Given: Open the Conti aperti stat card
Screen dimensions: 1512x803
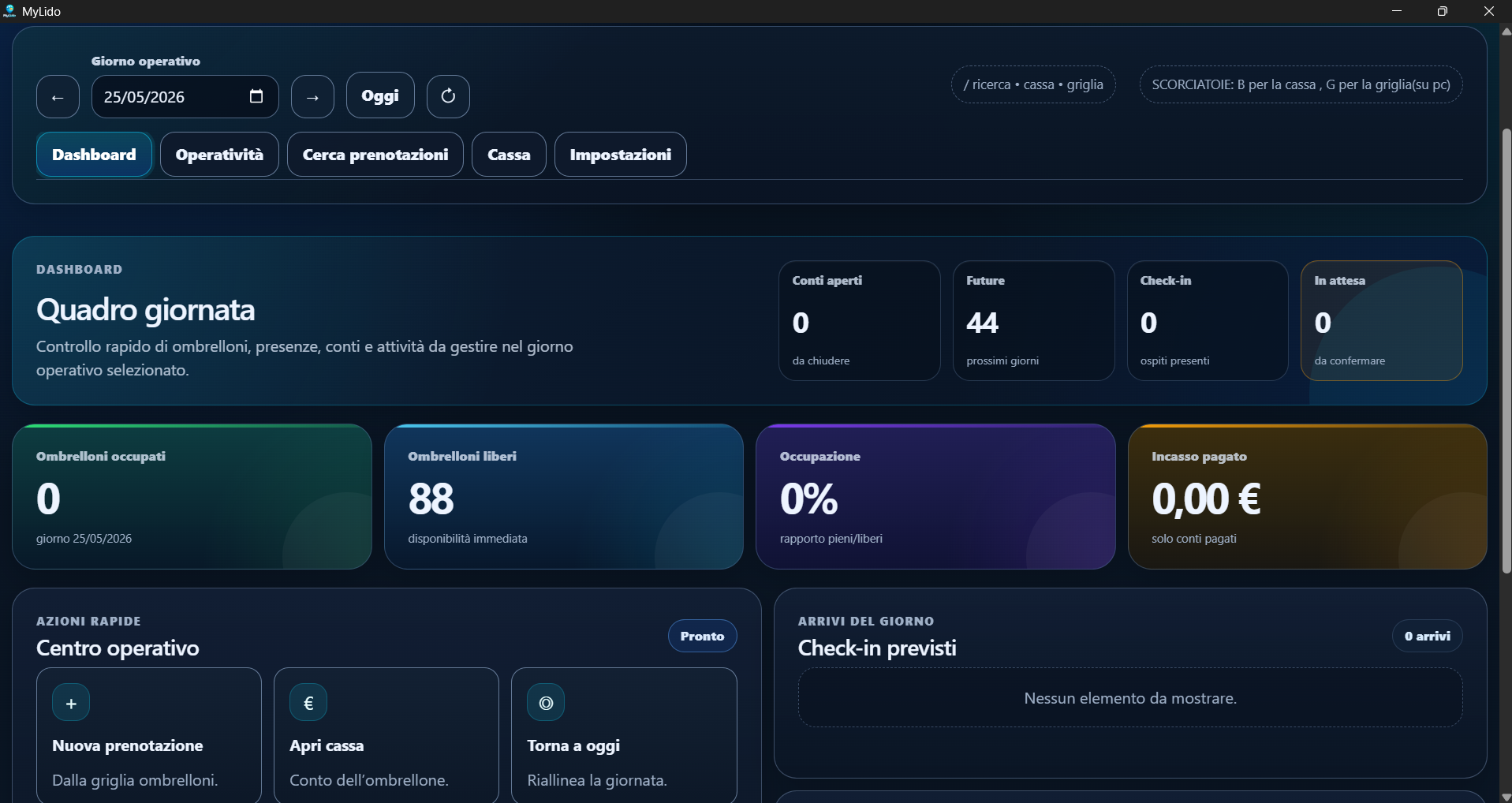Looking at the screenshot, I should point(860,321).
